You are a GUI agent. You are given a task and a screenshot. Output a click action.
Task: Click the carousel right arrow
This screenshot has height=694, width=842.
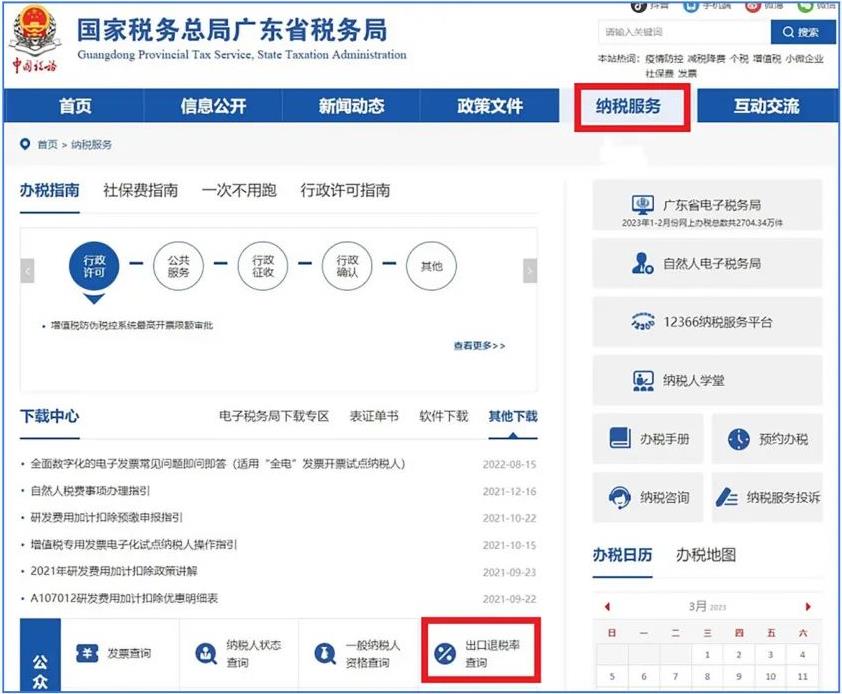click(530, 271)
